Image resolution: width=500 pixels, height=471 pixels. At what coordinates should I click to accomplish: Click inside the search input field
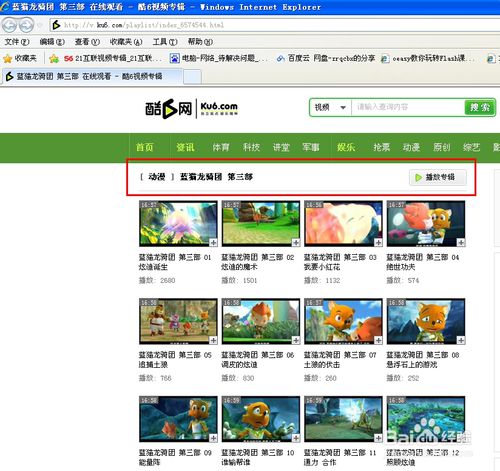tap(408, 107)
